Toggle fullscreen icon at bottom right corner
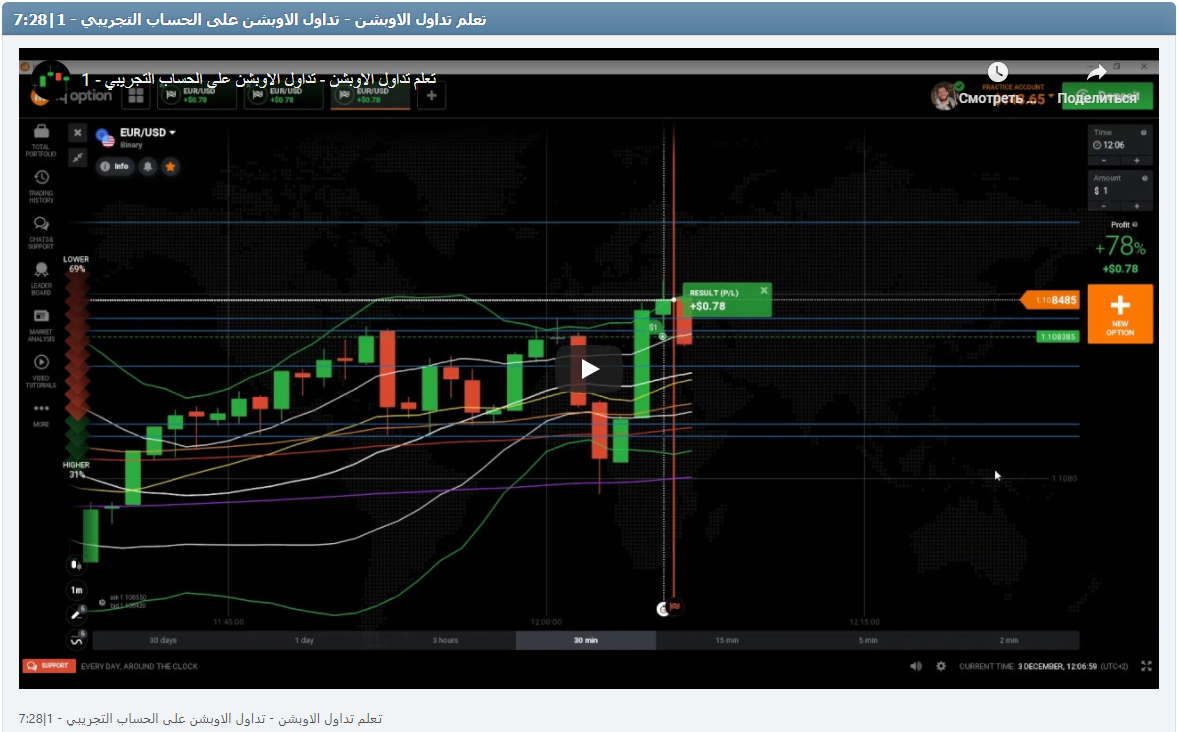 (x=1146, y=666)
